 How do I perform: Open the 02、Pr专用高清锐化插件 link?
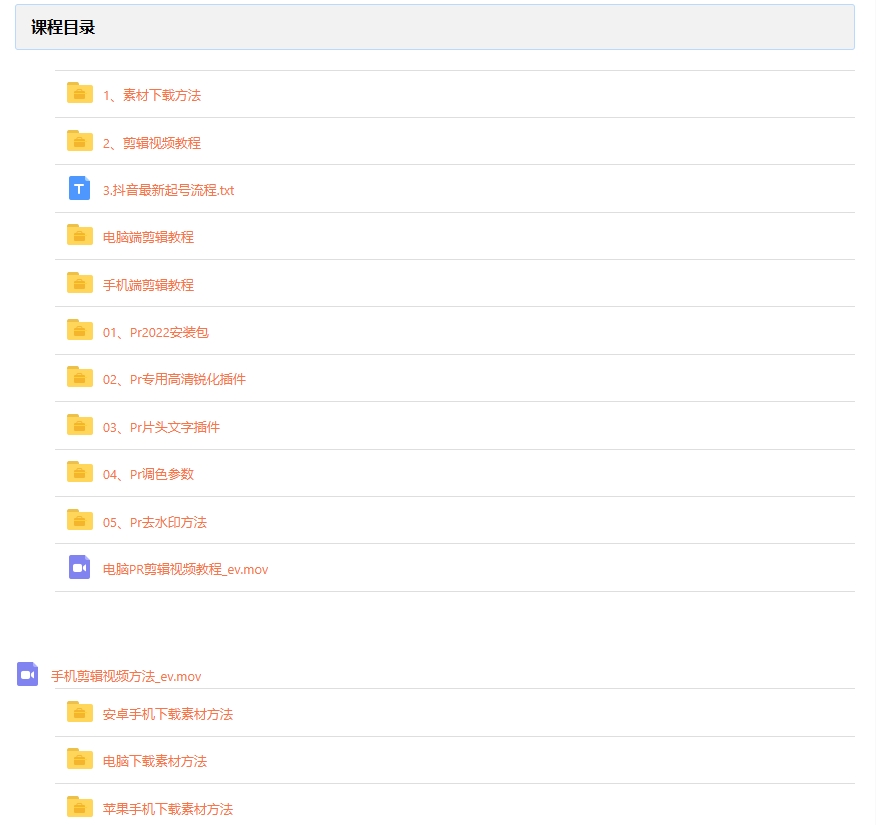pos(174,380)
